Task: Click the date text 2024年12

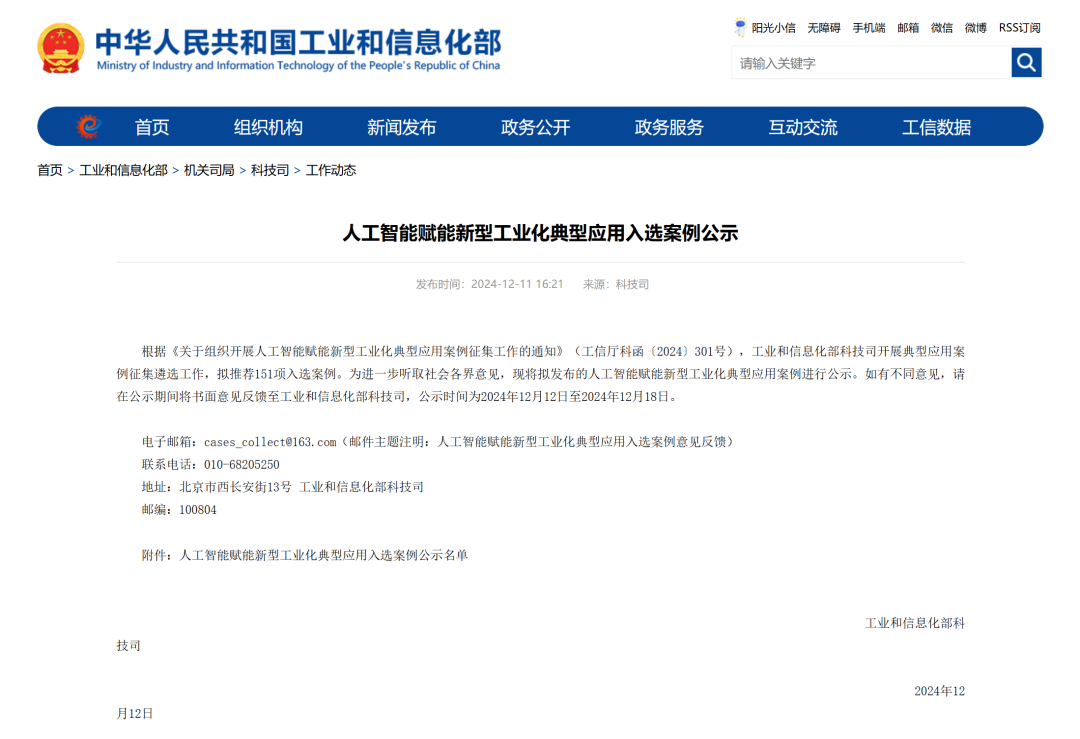Action: coord(939,691)
